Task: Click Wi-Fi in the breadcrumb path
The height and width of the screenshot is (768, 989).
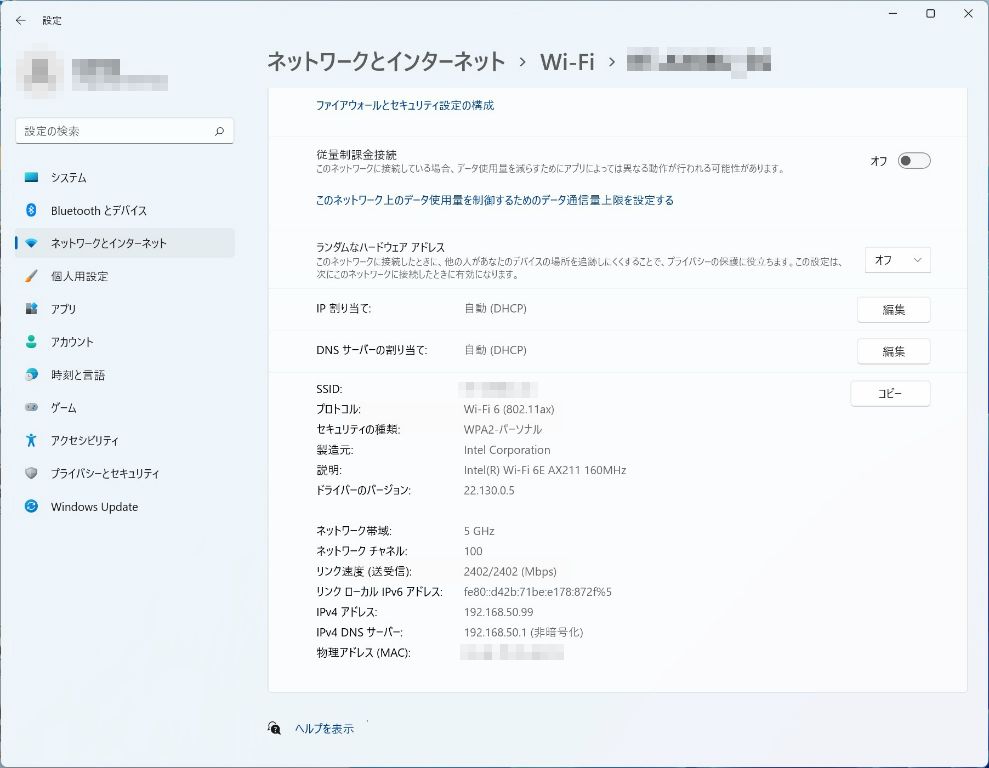Action: pyautogui.click(x=567, y=62)
